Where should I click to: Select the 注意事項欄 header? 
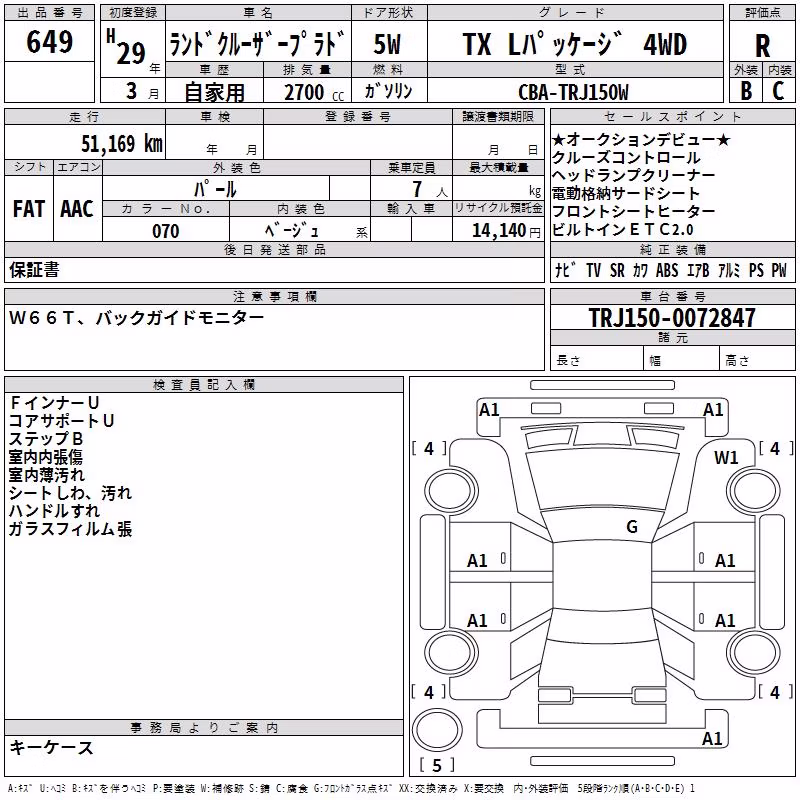[x=275, y=296]
